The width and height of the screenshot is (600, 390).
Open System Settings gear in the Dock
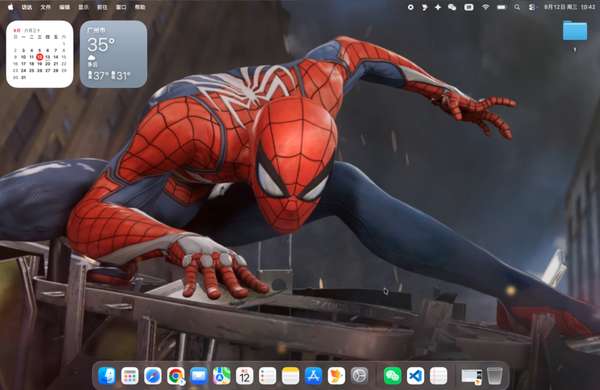pos(359,375)
